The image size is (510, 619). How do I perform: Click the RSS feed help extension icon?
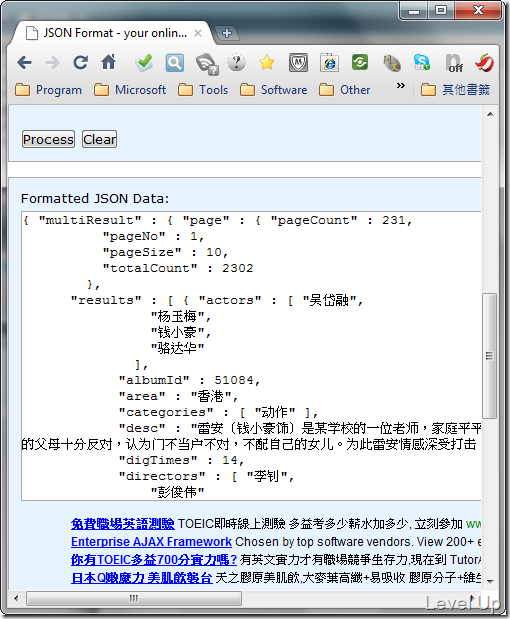(x=206, y=63)
